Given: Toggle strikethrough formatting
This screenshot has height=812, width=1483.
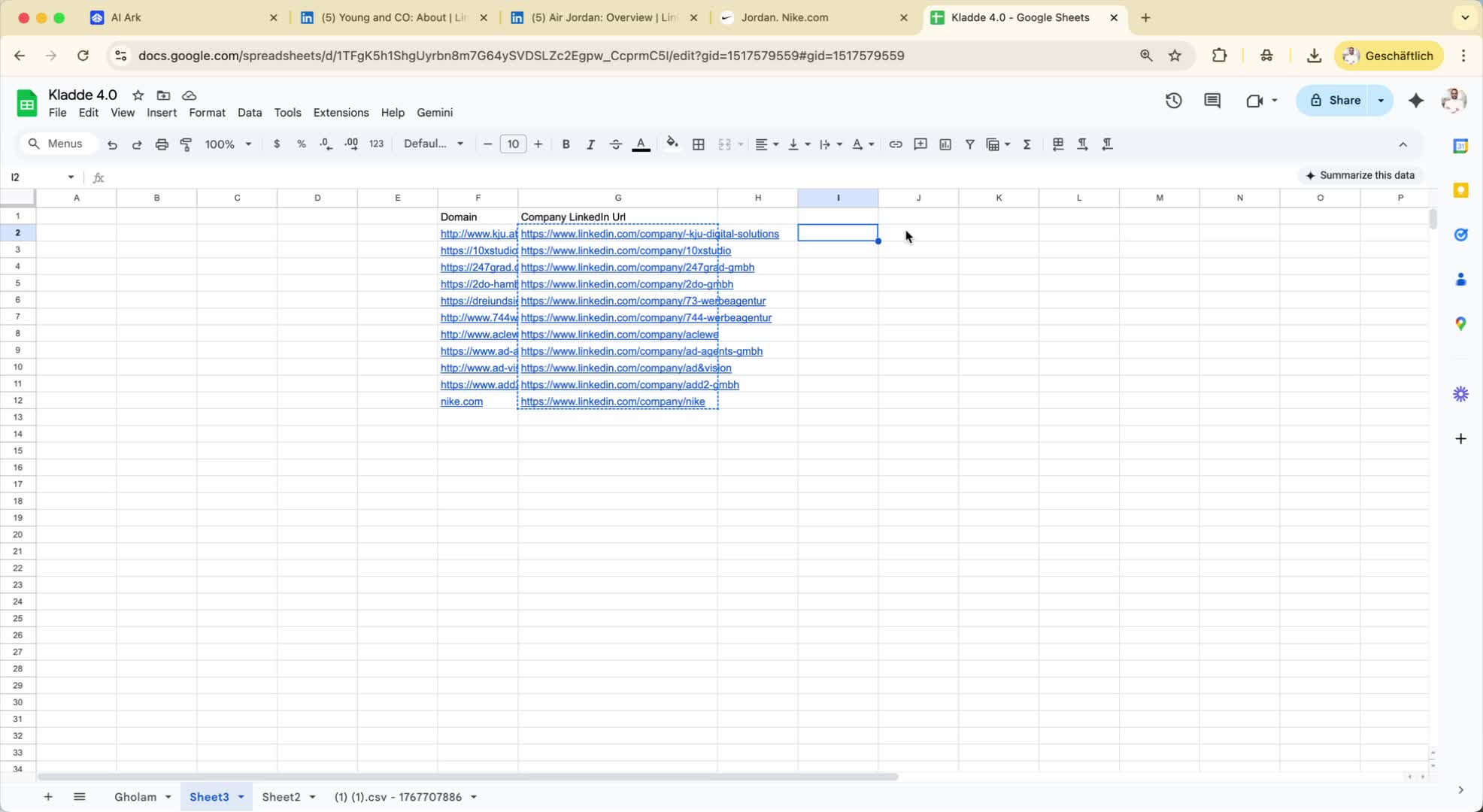Looking at the screenshot, I should [615, 144].
